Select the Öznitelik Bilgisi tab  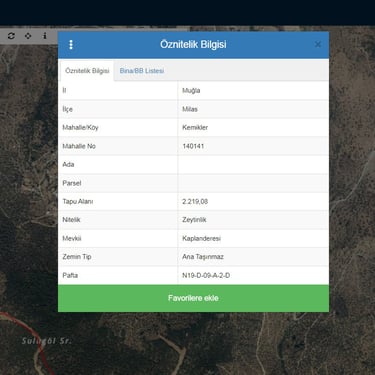point(87,71)
